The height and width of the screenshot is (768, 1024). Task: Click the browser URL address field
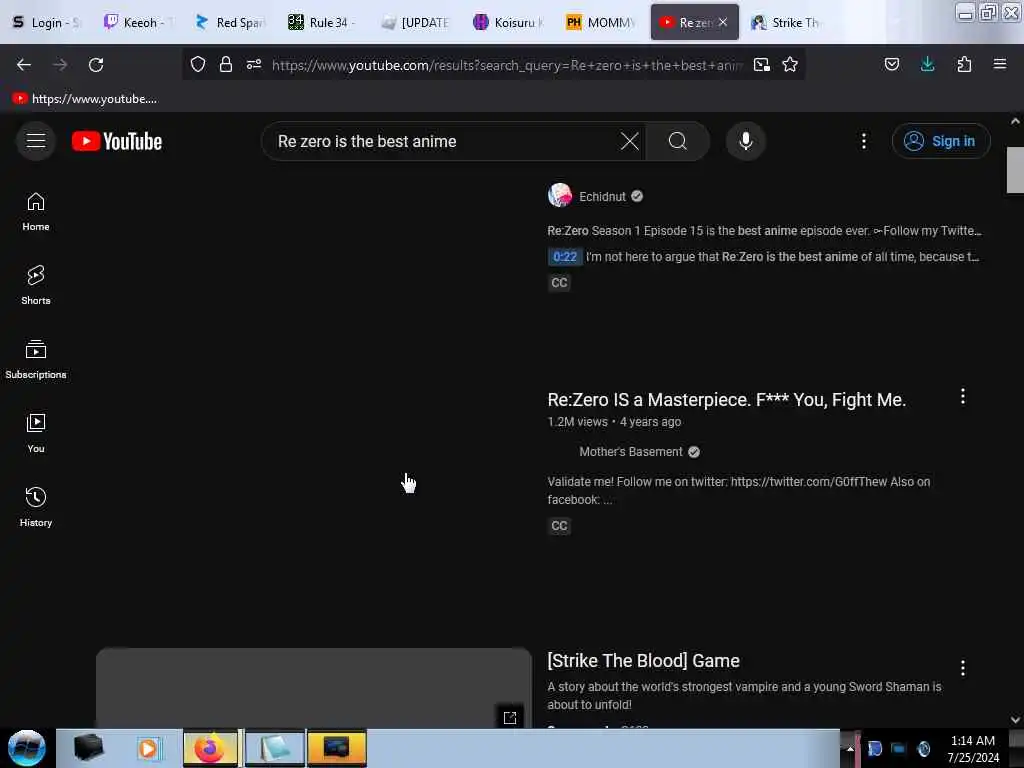coord(507,65)
